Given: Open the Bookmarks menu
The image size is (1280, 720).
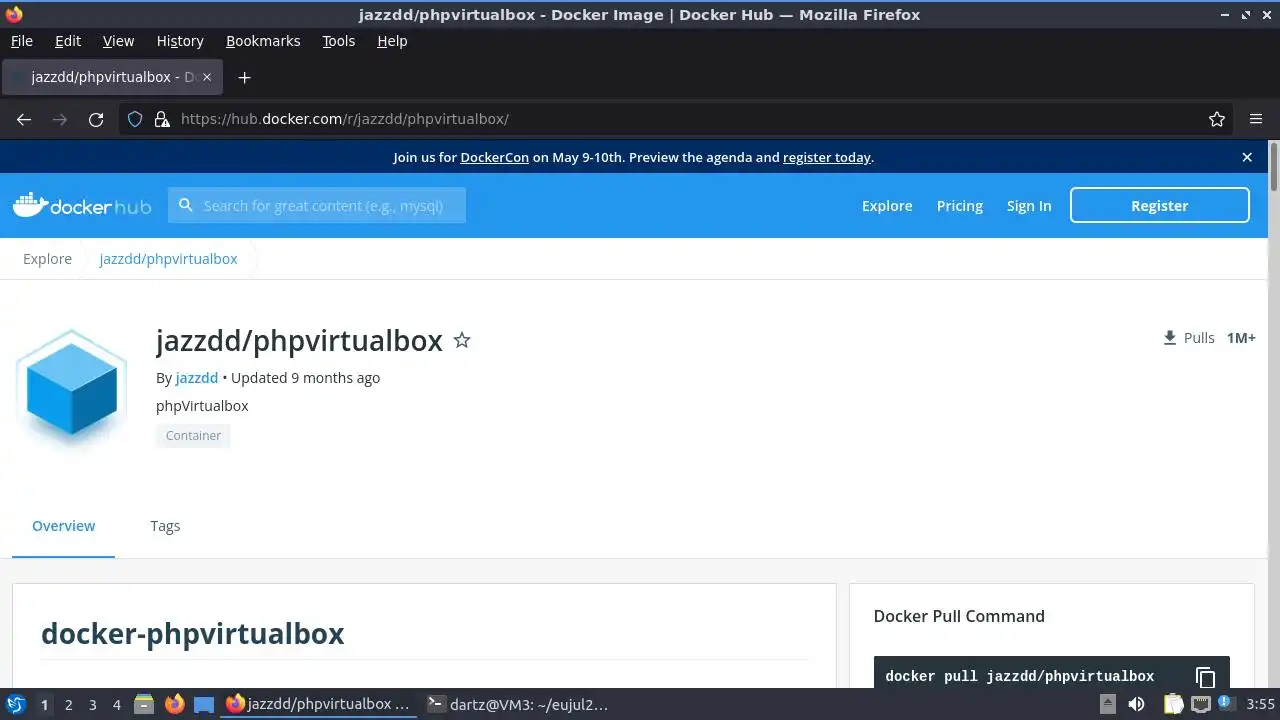Looking at the screenshot, I should (263, 41).
